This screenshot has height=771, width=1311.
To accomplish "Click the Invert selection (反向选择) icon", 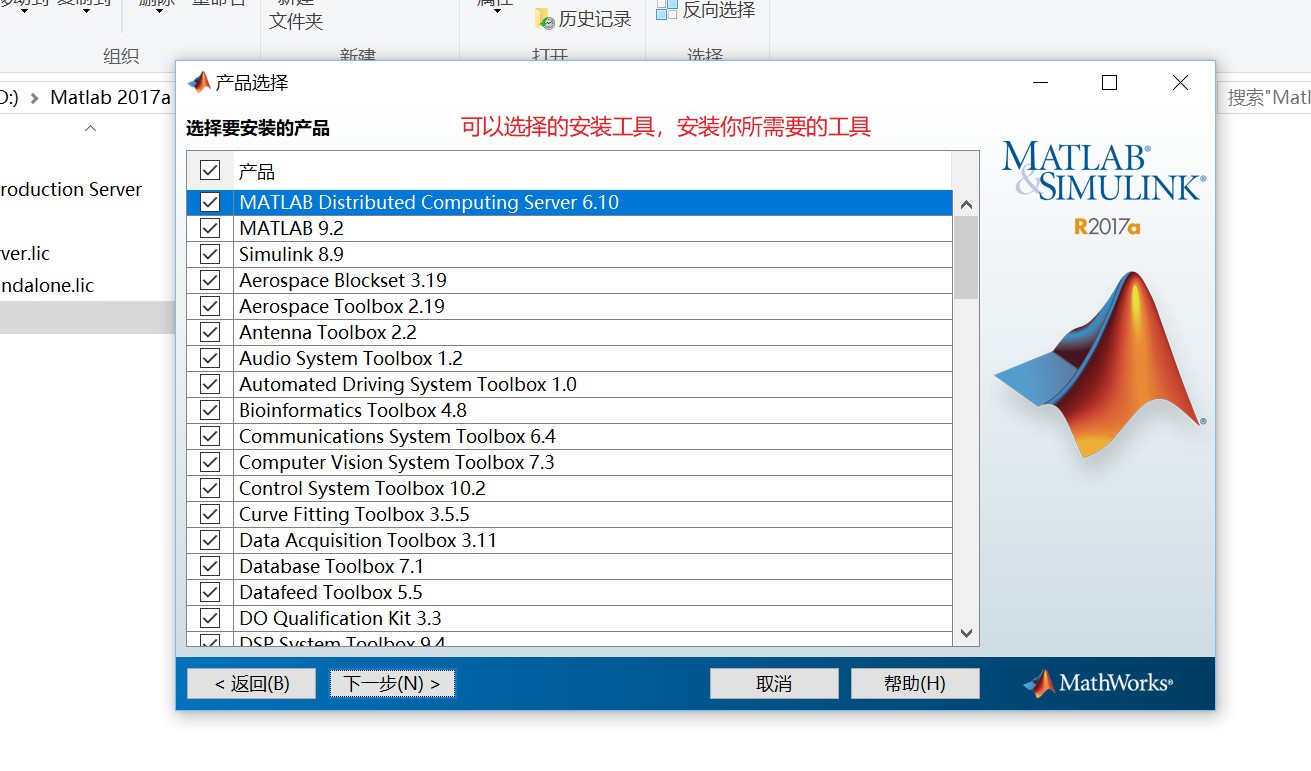I will coord(667,11).
